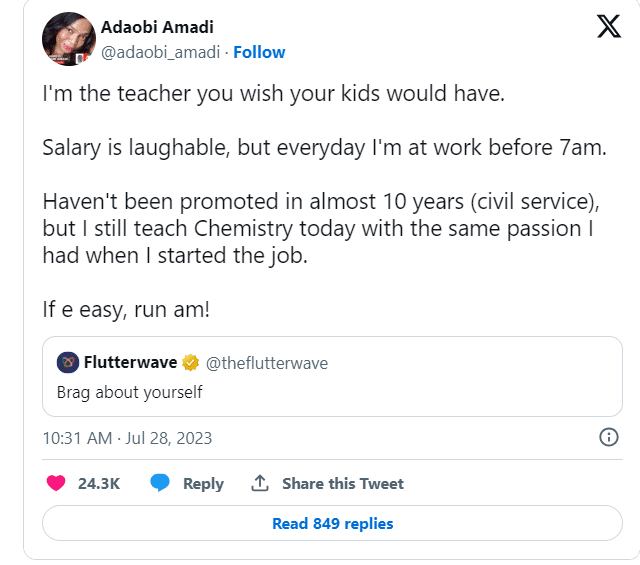The height and width of the screenshot is (565, 640).
Task: Open the 10:31 AM · Jul 28, 2023 timestamp
Action: tap(127, 438)
